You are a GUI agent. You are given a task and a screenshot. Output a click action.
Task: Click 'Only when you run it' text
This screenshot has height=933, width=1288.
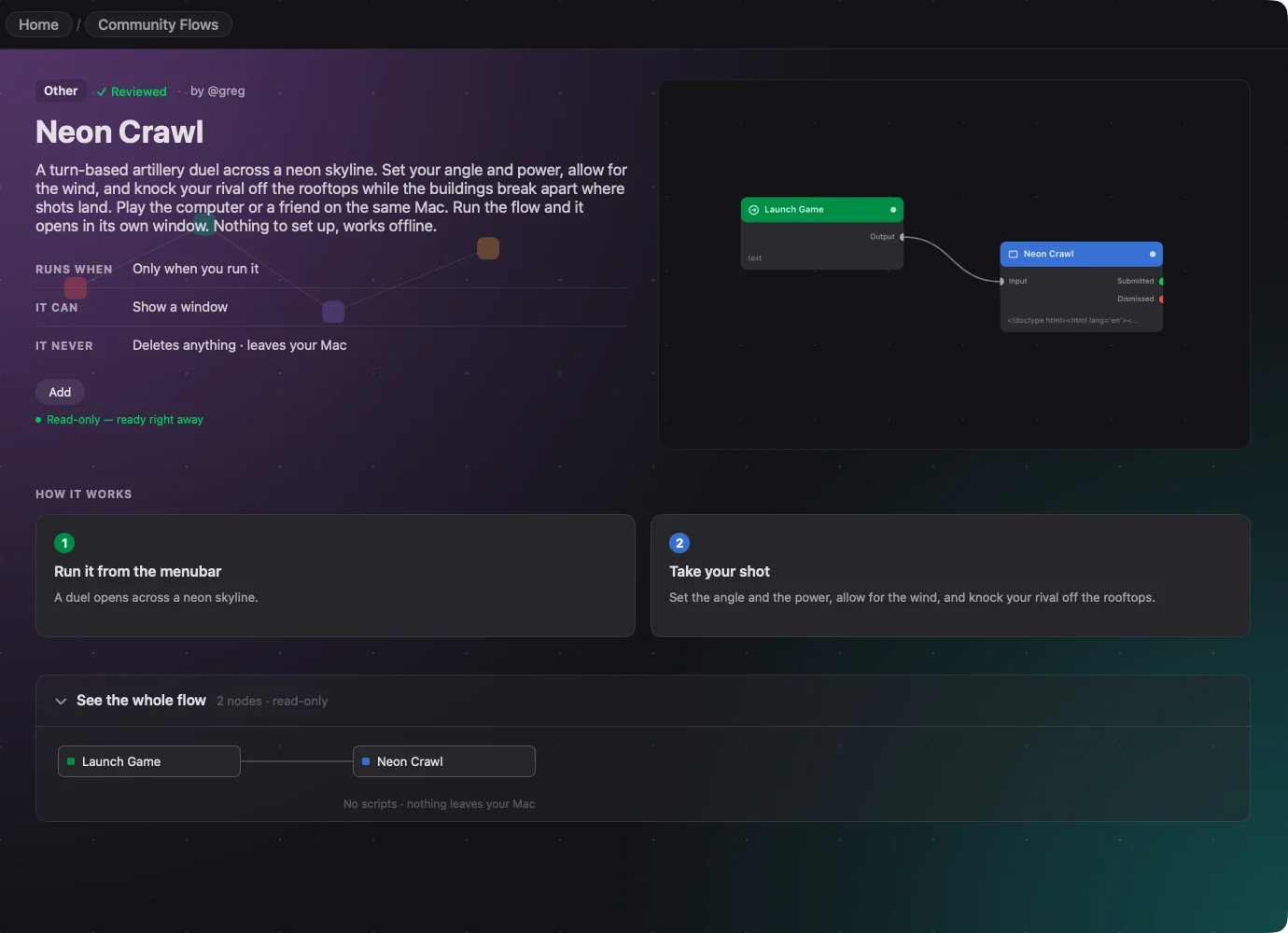point(196,269)
